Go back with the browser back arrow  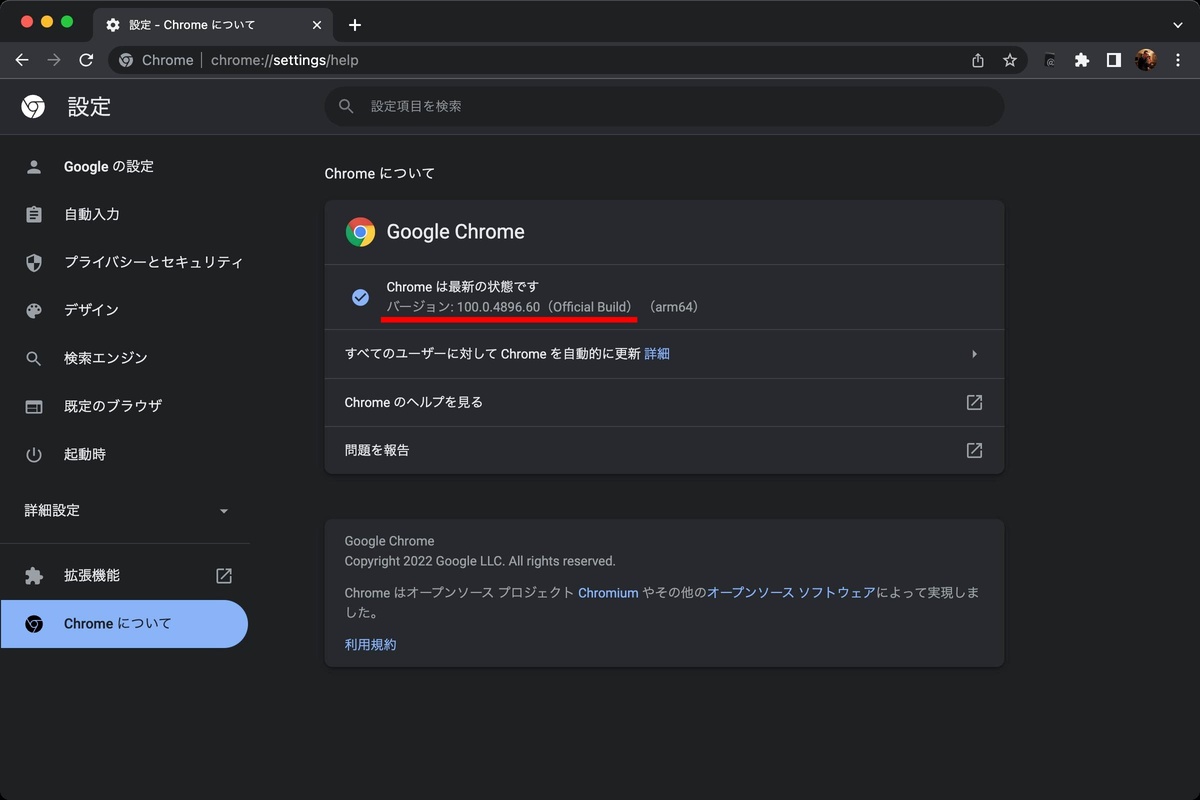point(22,60)
